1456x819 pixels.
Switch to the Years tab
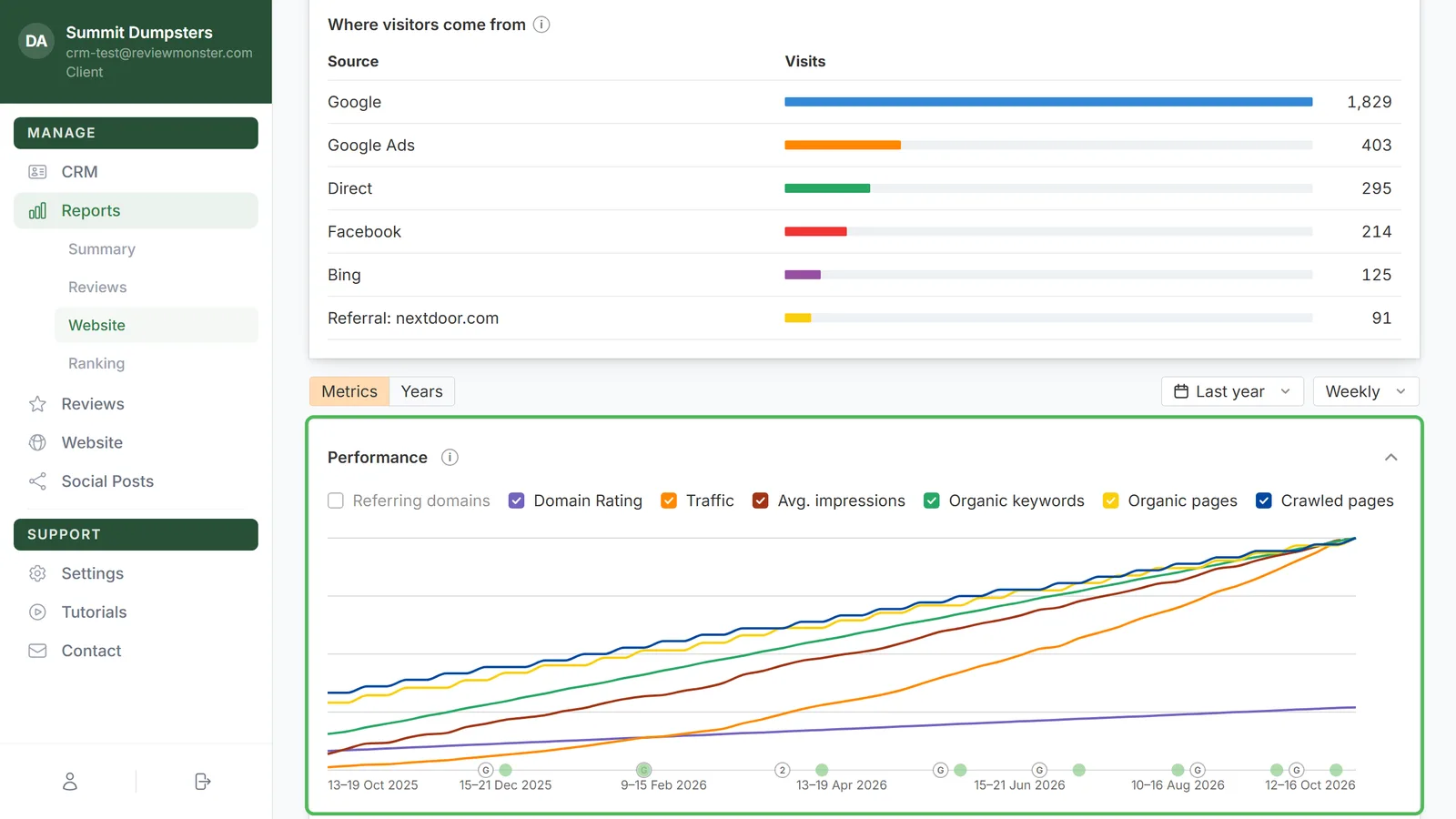422,391
